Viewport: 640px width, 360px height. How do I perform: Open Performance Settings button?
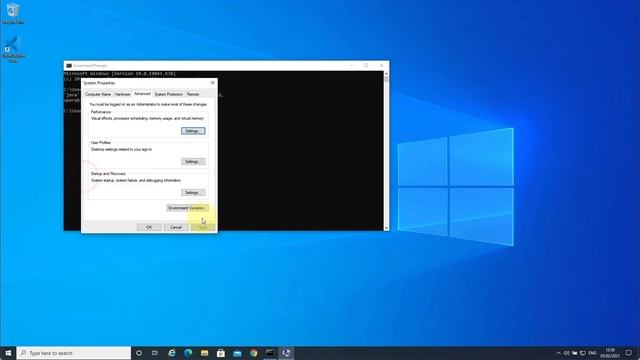[x=193, y=131]
